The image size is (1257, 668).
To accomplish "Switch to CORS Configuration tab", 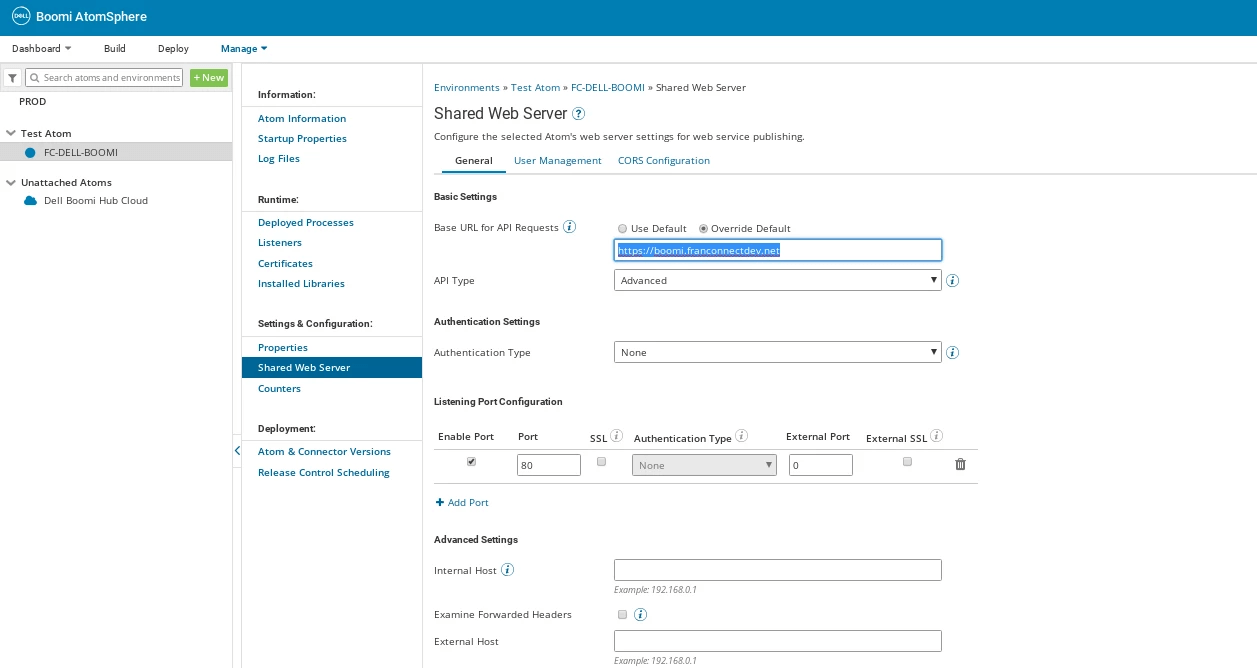I will (664, 160).
